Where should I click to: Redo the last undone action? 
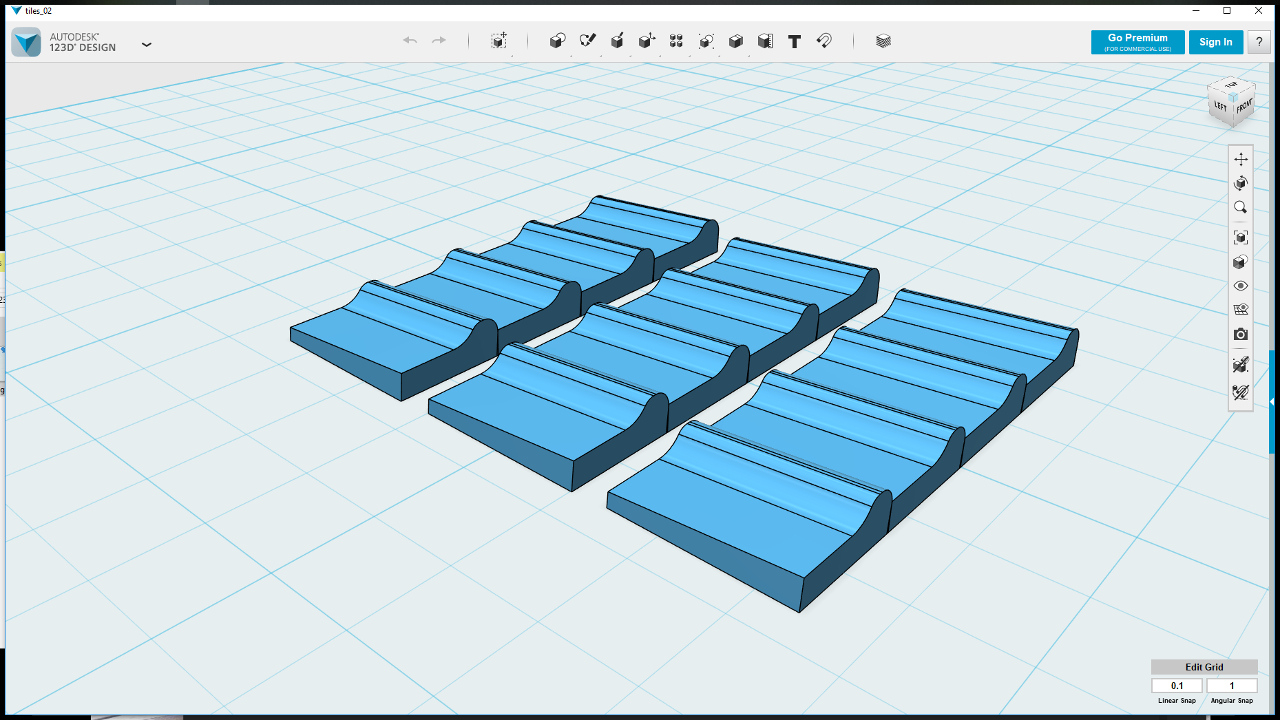439,41
